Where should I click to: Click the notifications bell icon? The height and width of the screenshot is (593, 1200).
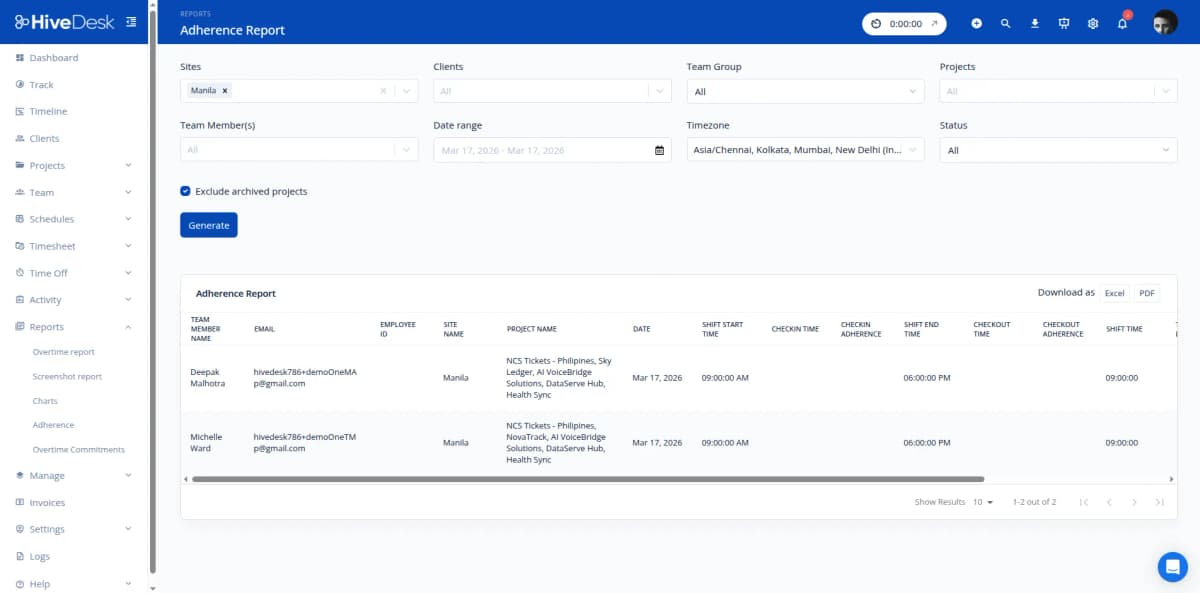pyautogui.click(x=1122, y=22)
